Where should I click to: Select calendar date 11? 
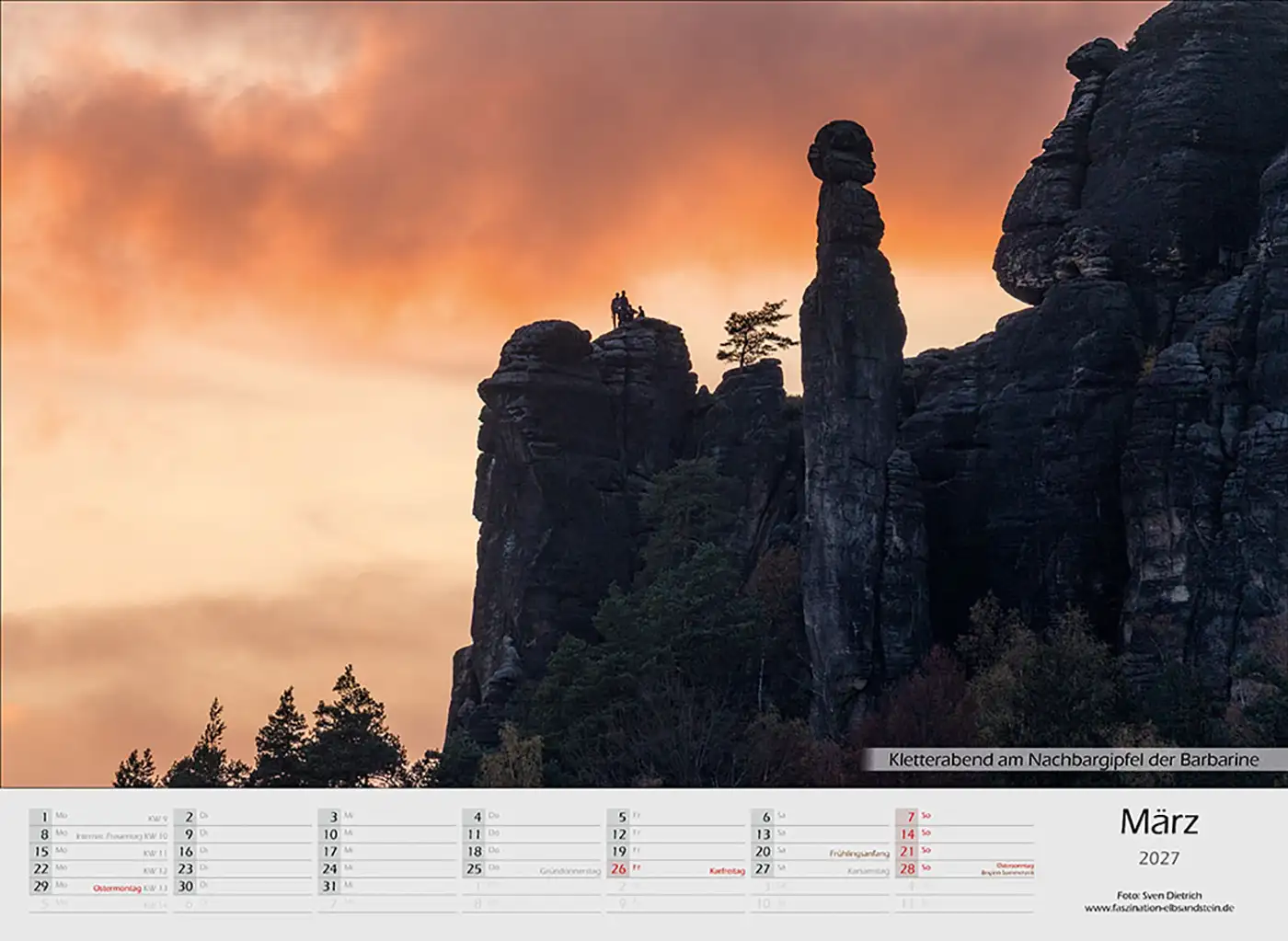click(x=475, y=834)
